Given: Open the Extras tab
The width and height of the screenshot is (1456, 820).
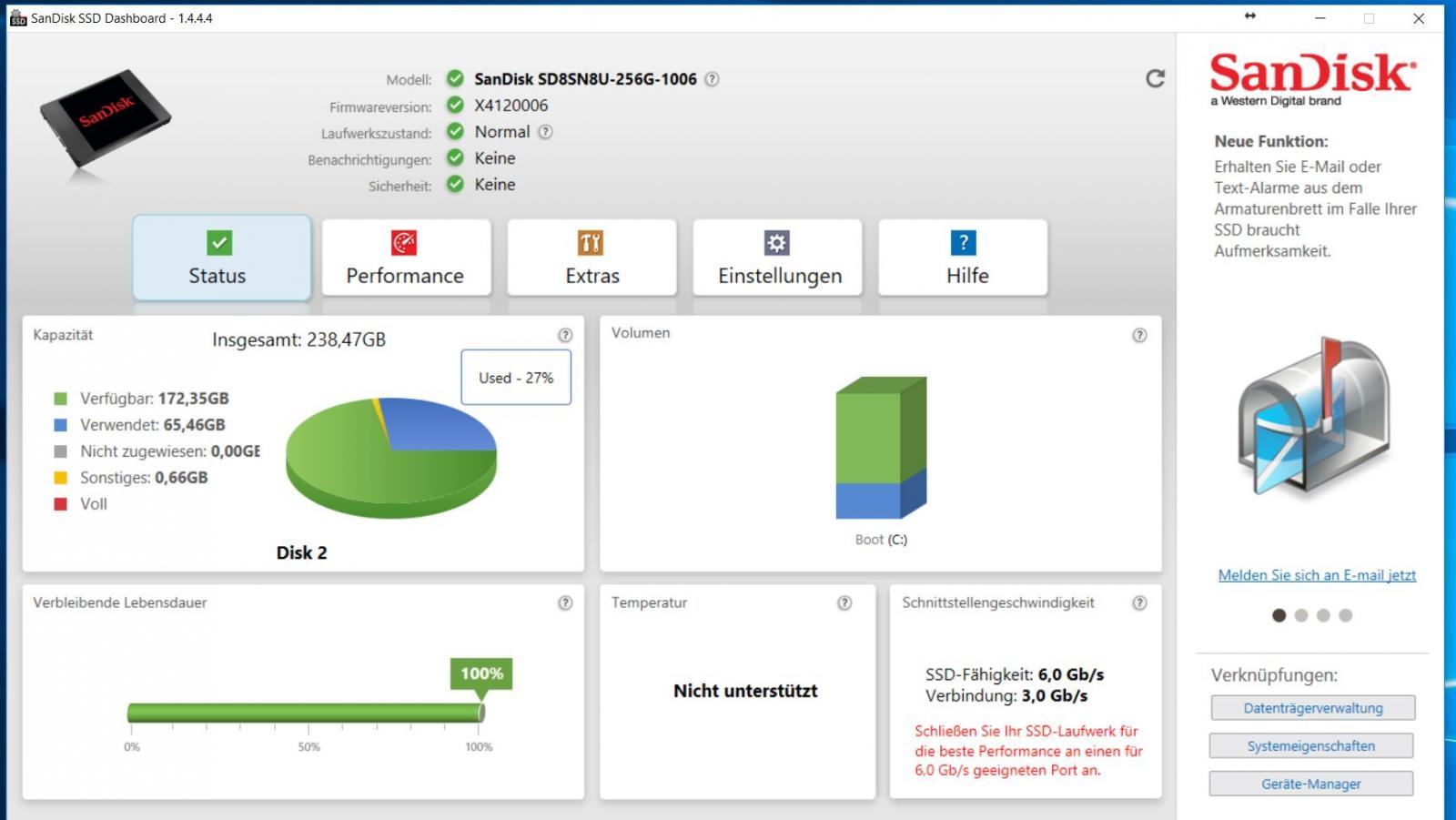Looking at the screenshot, I should tap(591, 258).
